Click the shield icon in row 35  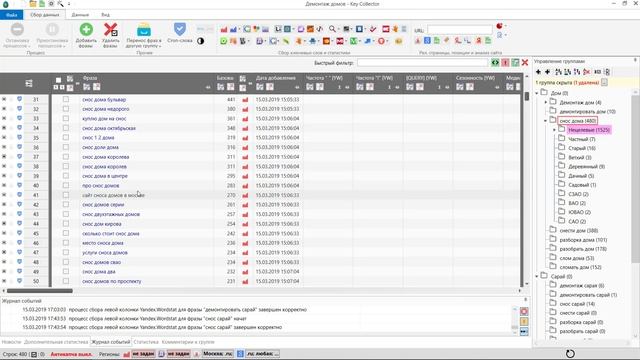19,138
